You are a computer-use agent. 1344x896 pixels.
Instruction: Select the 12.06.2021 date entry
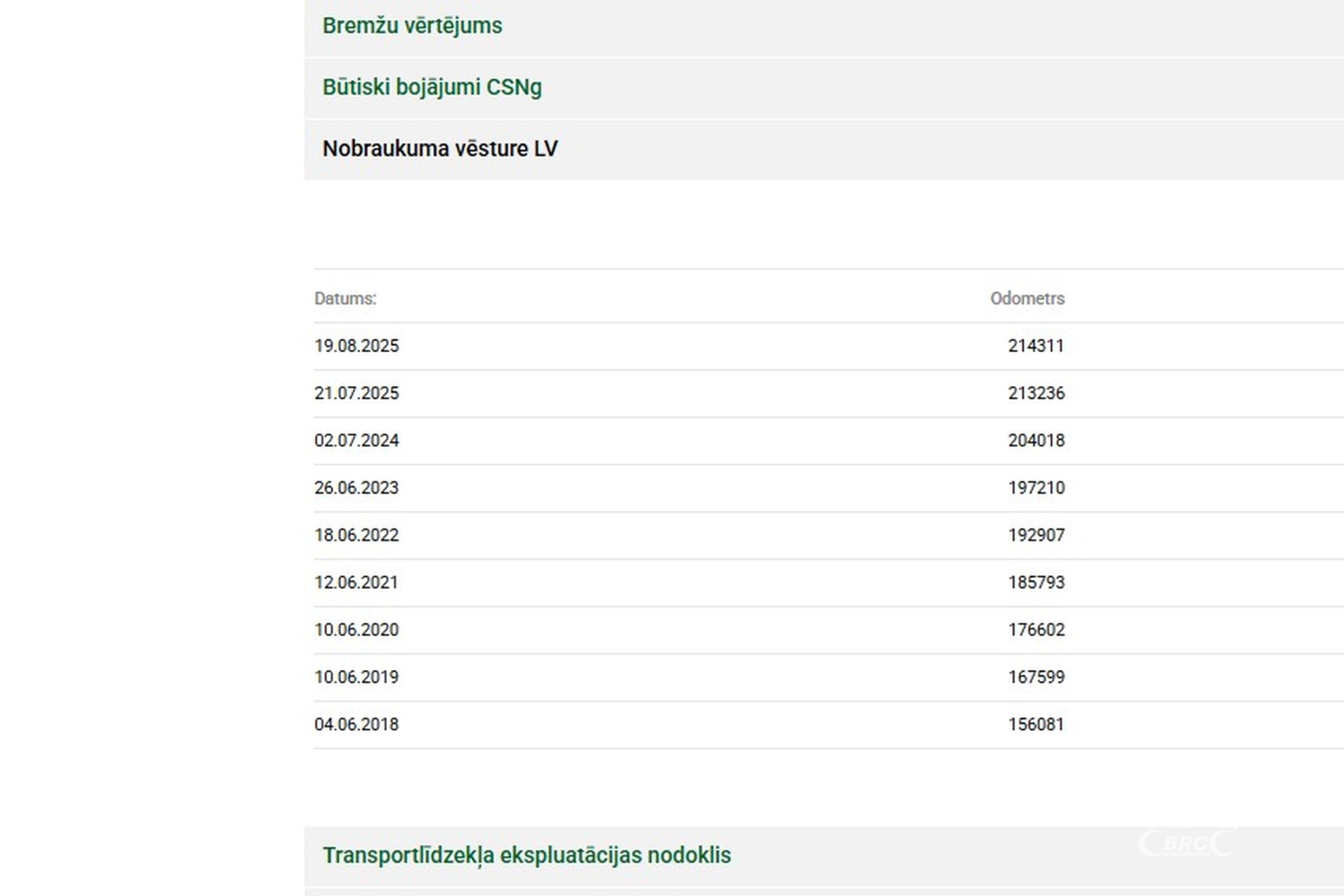point(357,582)
